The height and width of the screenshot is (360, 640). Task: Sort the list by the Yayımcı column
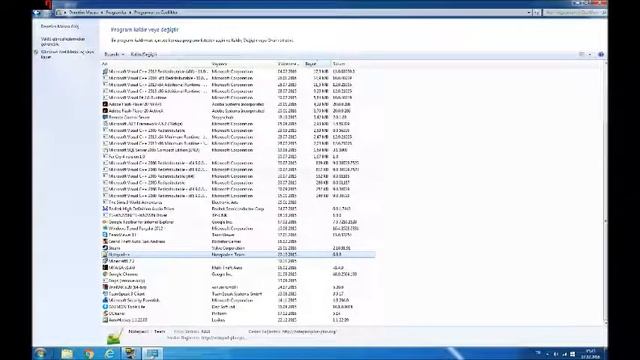point(219,64)
